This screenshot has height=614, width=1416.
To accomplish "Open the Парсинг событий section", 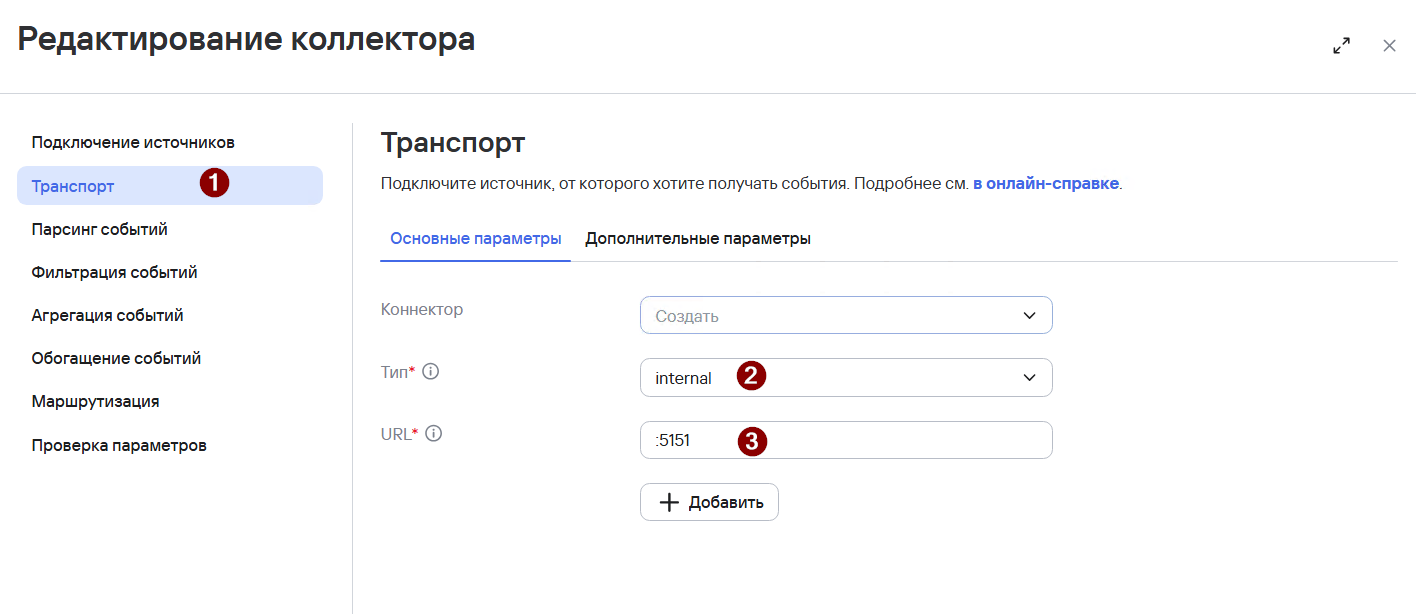I will pyautogui.click(x=100, y=229).
